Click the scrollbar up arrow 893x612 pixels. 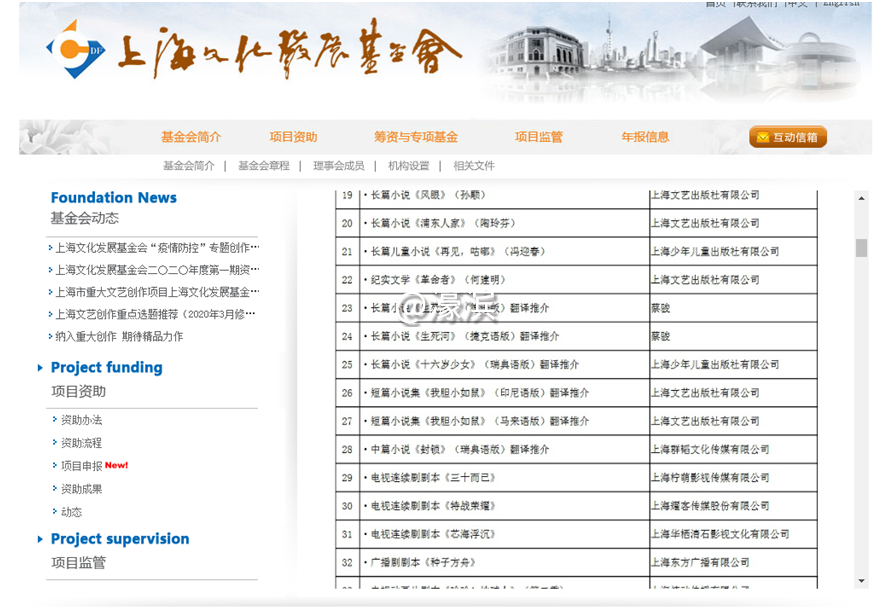pos(861,197)
